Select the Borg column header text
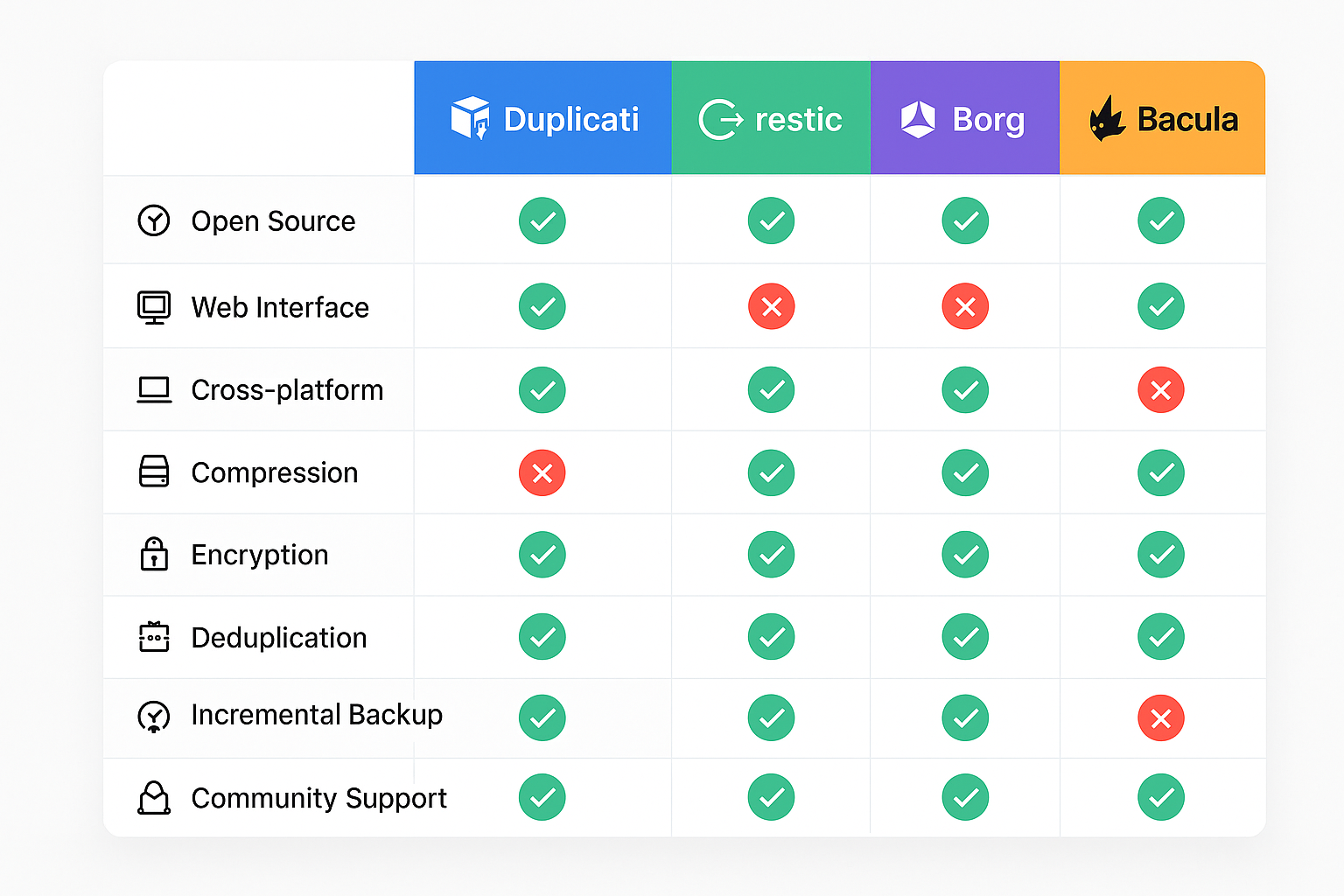The height and width of the screenshot is (896, 1344). coord(989,120)
